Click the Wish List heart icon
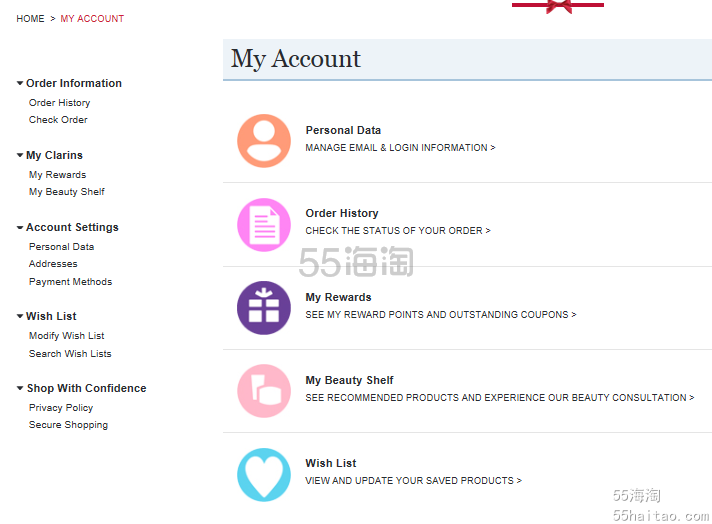Viewport: 712px width, 524px height. click(x=264, y=475)
